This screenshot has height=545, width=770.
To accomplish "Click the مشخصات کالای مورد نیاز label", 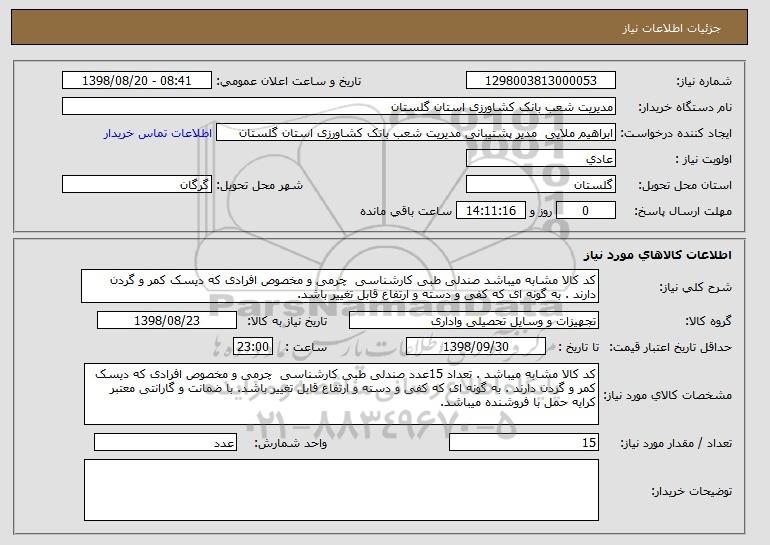I will click(x=667, y=395).
